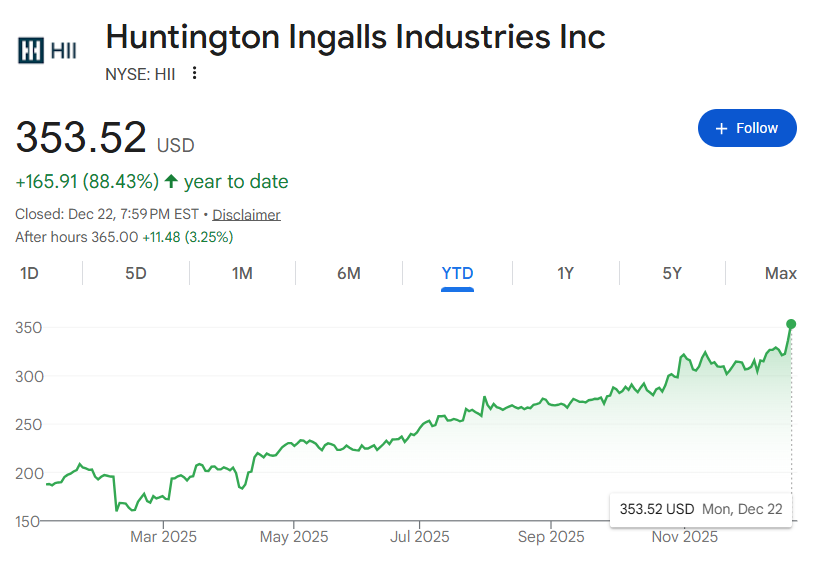Switch to the 5Y range tab
This screenshot has height=564, width=816.
672,273
